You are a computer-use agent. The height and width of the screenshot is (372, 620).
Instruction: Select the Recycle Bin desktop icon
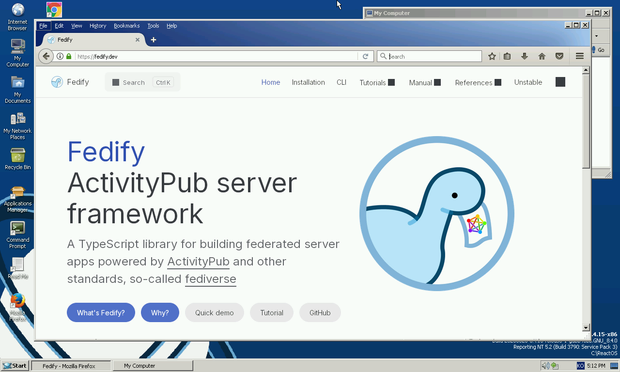(17, 159)
